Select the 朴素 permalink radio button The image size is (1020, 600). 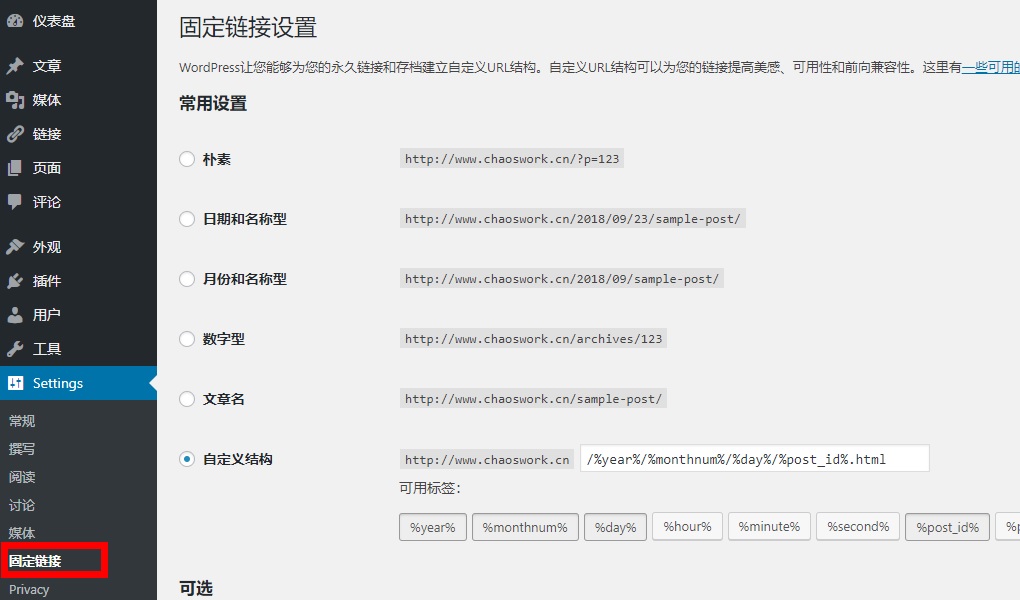[187, 159]
